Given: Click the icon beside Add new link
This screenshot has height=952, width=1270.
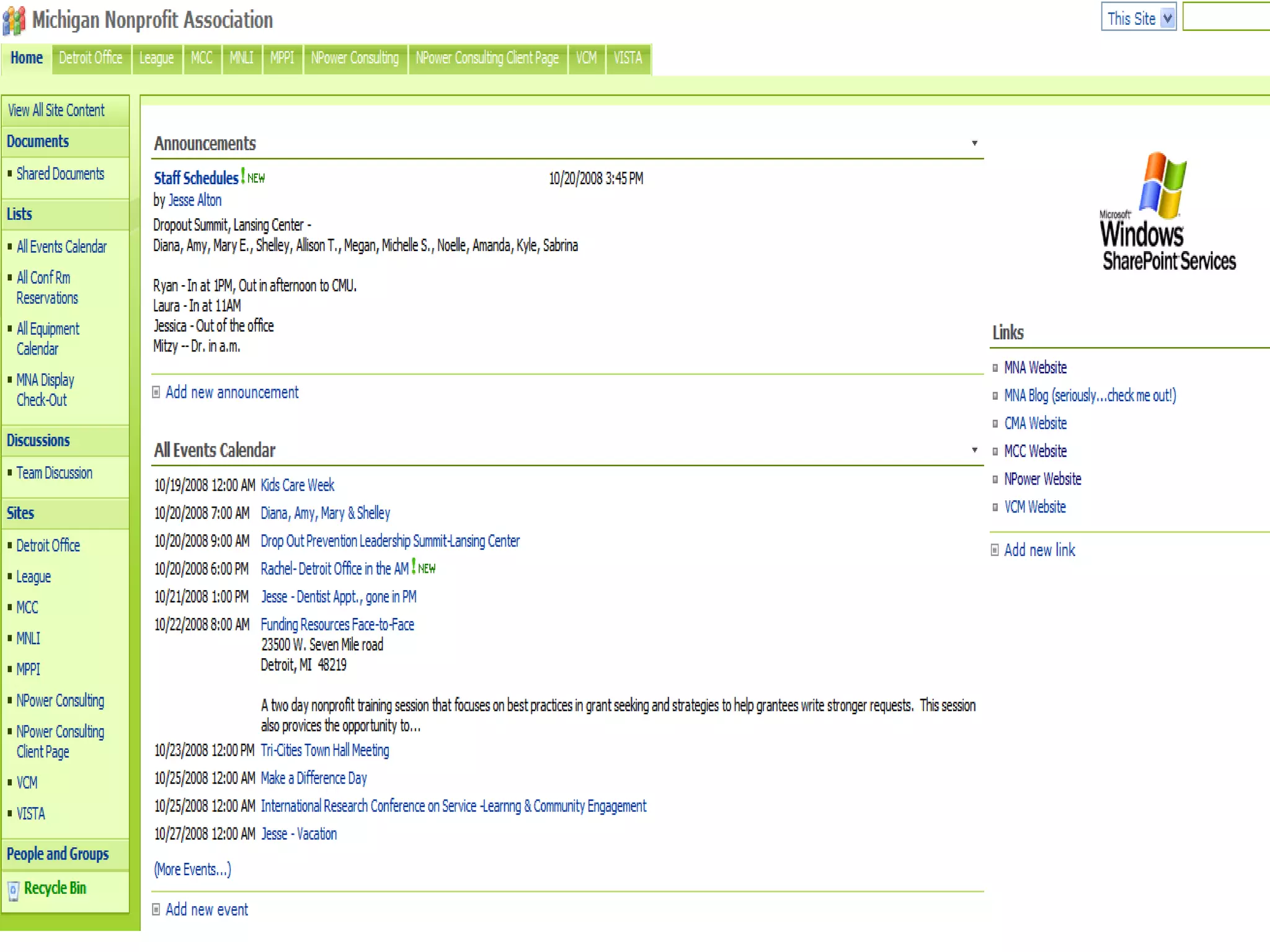Looking at the screenshot, I should click(x=995, y=550).
